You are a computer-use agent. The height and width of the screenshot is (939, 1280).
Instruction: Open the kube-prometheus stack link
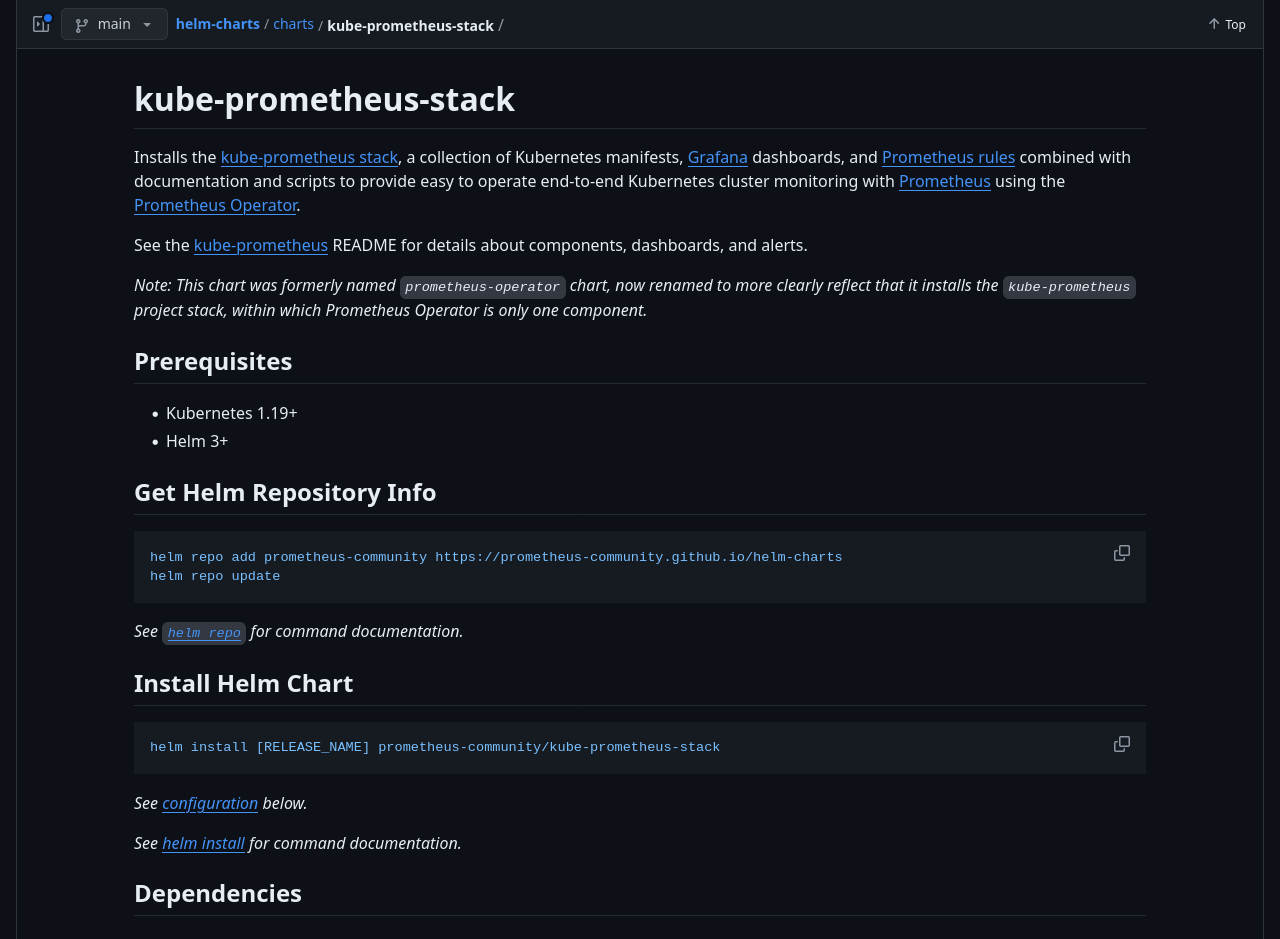[x=309, y=157]
